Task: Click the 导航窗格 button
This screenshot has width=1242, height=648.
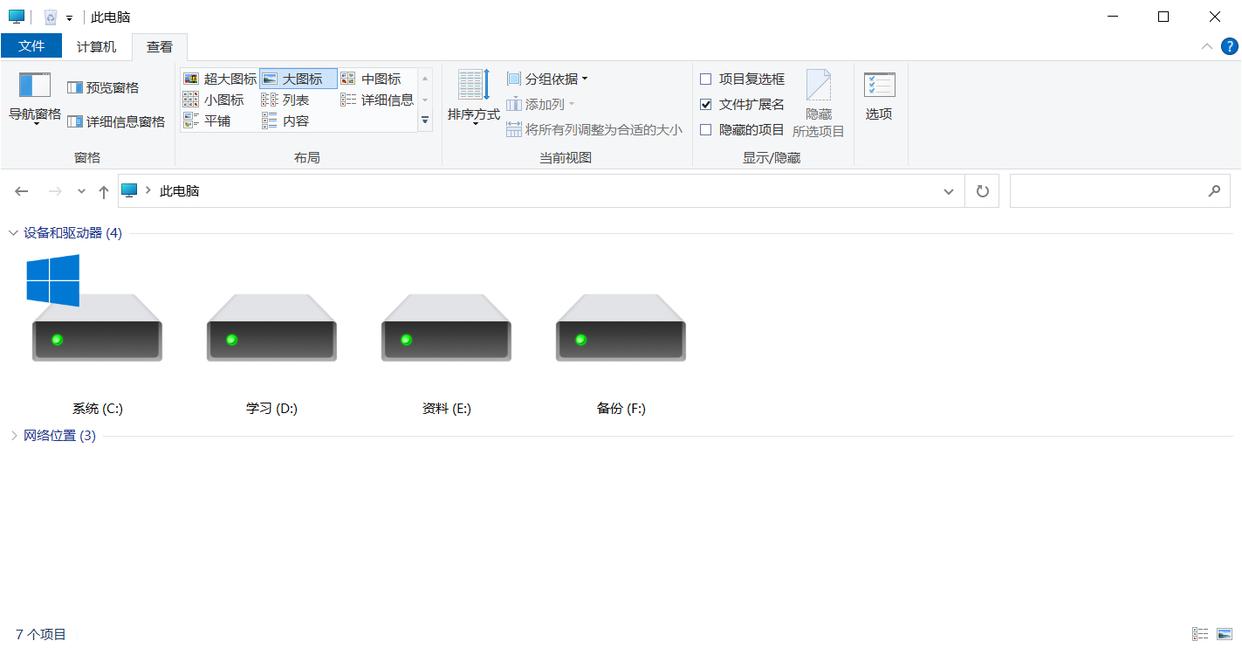Action: (x=35, y=98)
